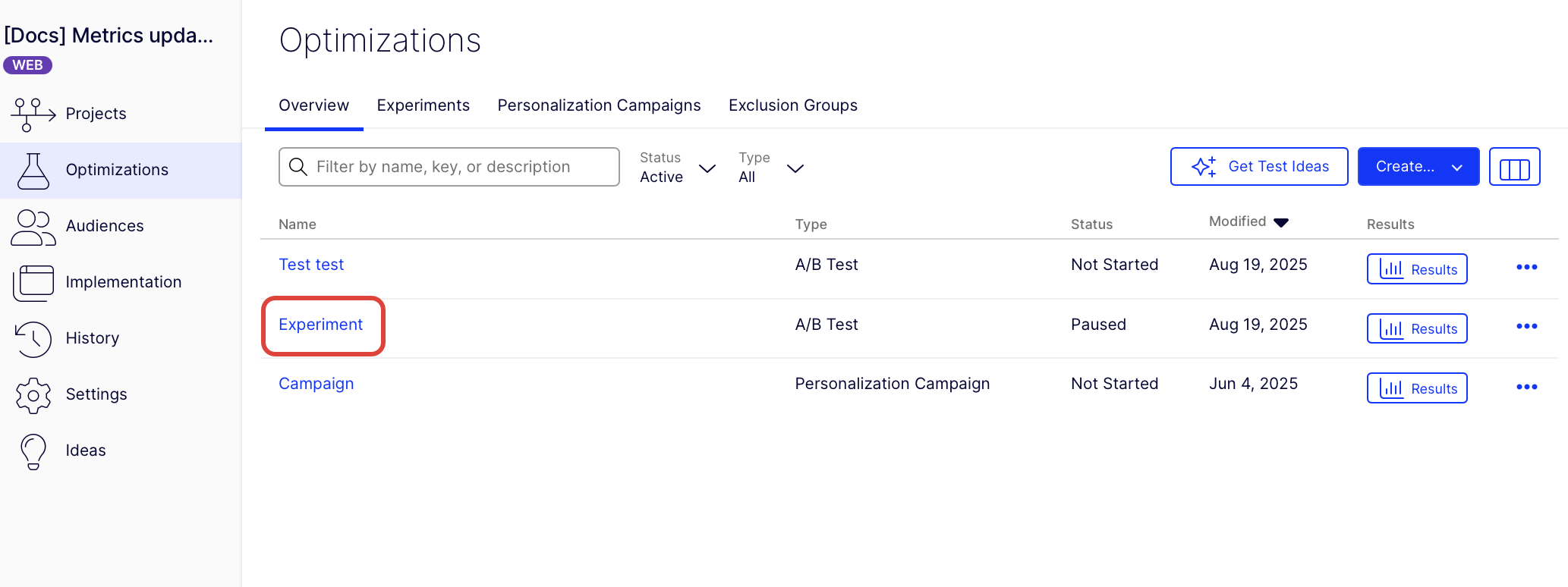Open the Create... dropdown button
Screen dimensions: 1568x587
click(x=1418, y=167)
